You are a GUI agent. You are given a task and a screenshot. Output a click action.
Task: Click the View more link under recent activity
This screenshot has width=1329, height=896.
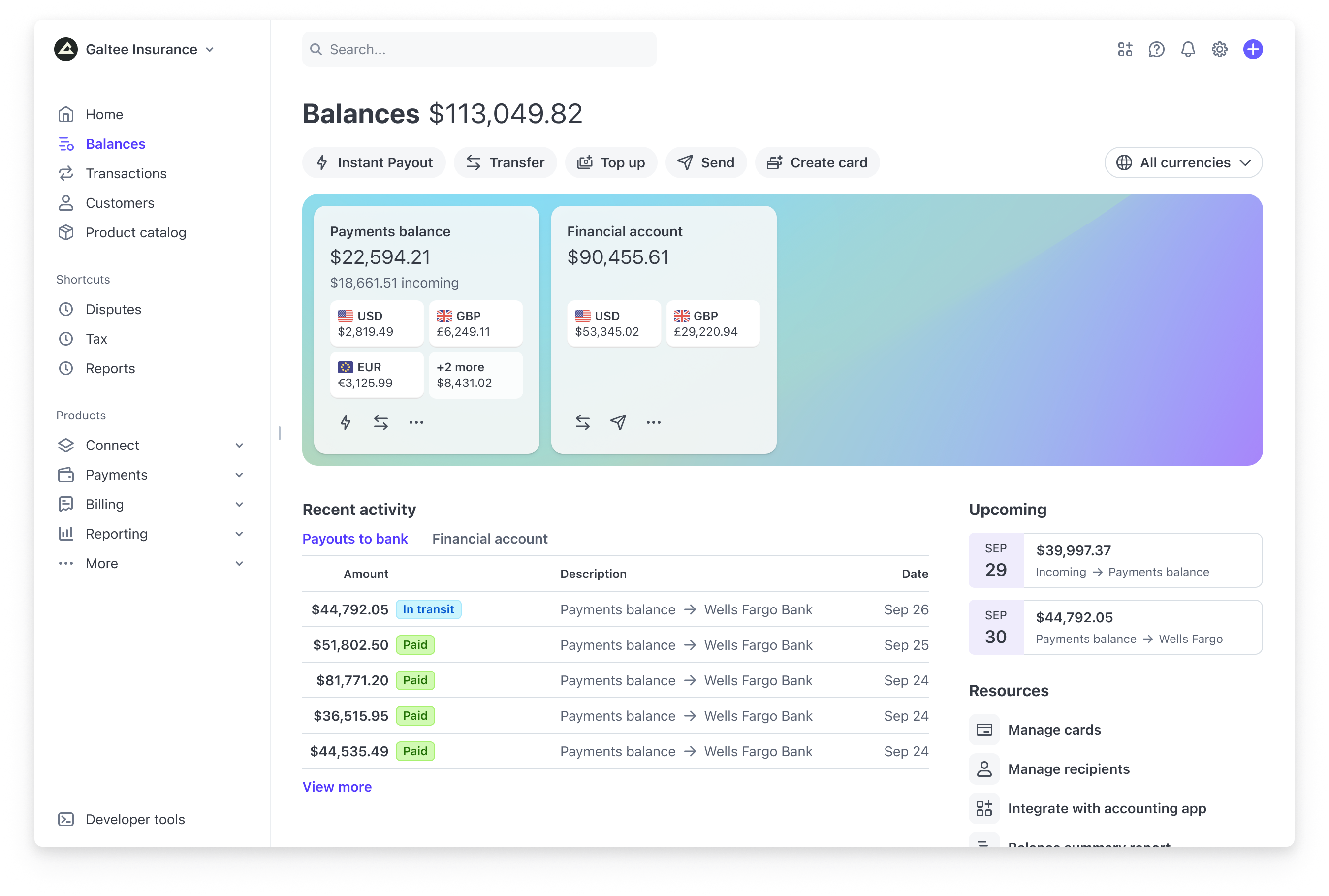(337, 787)
